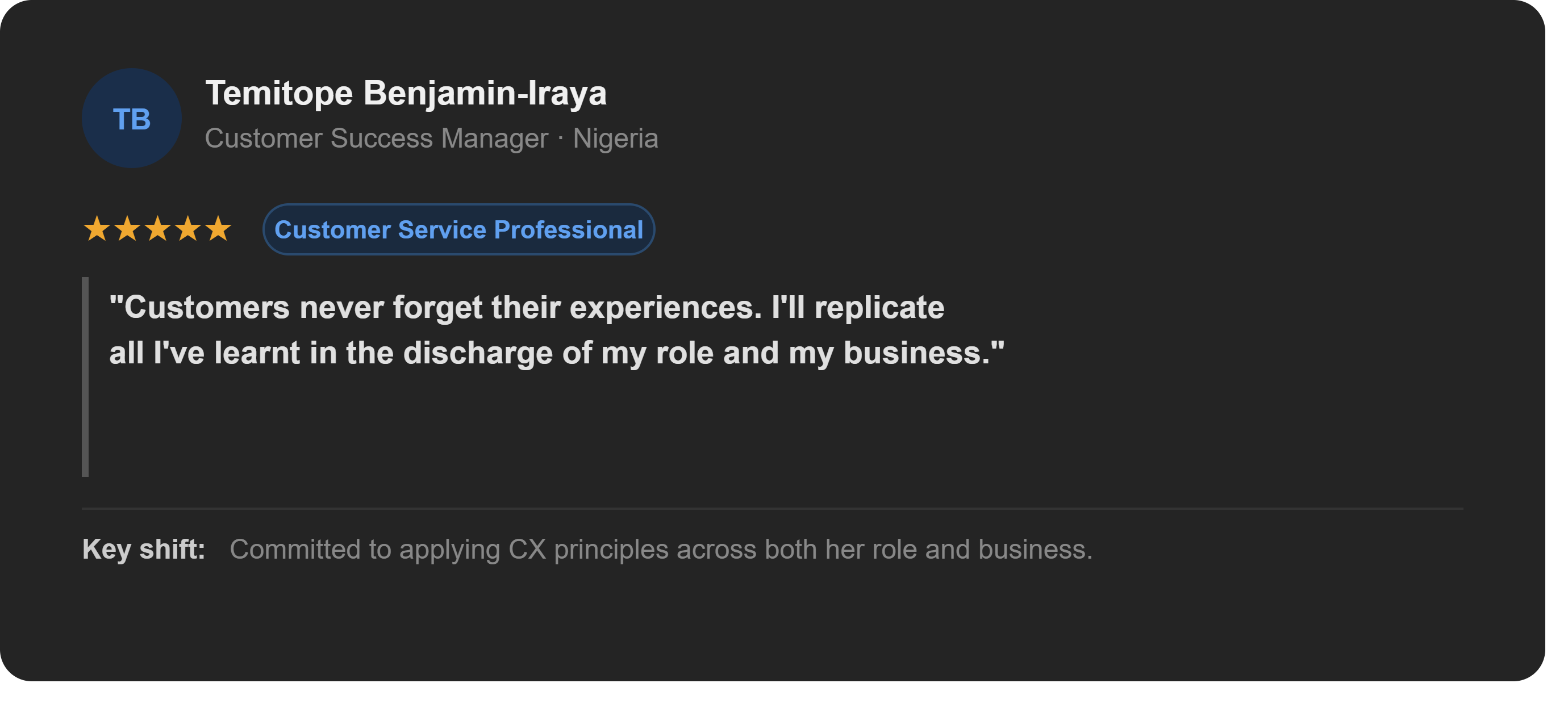Click the third rating star
The image size is (1568, 704).
158,229
